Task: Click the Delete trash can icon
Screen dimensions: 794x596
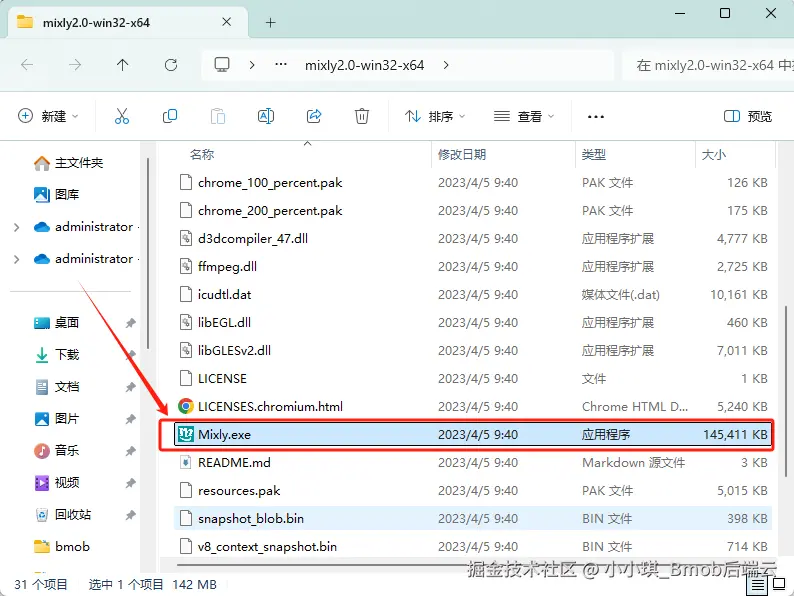Action: click(x=362, y=116)
